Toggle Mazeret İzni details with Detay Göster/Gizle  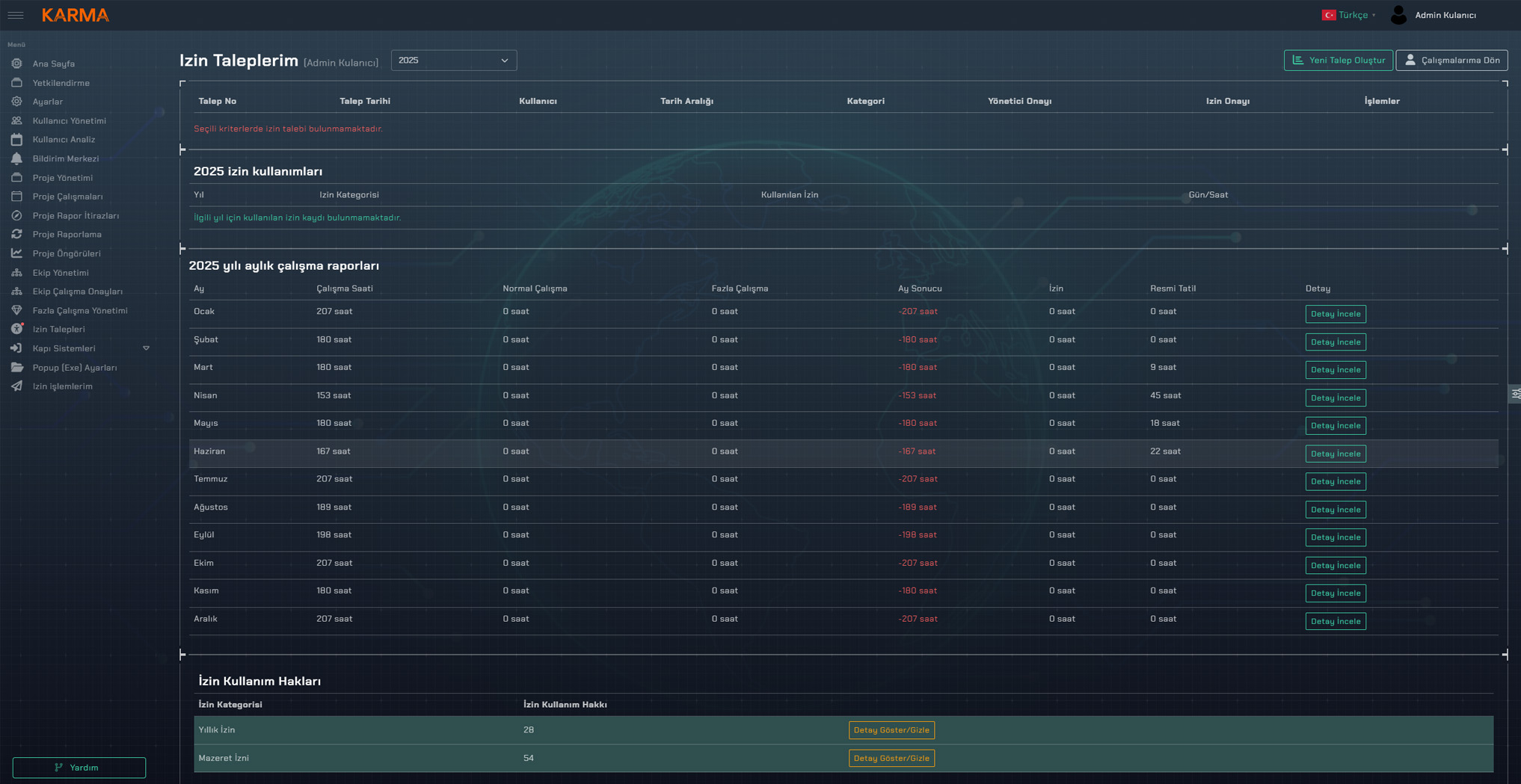pyautogui.click(x=891, y=758)
